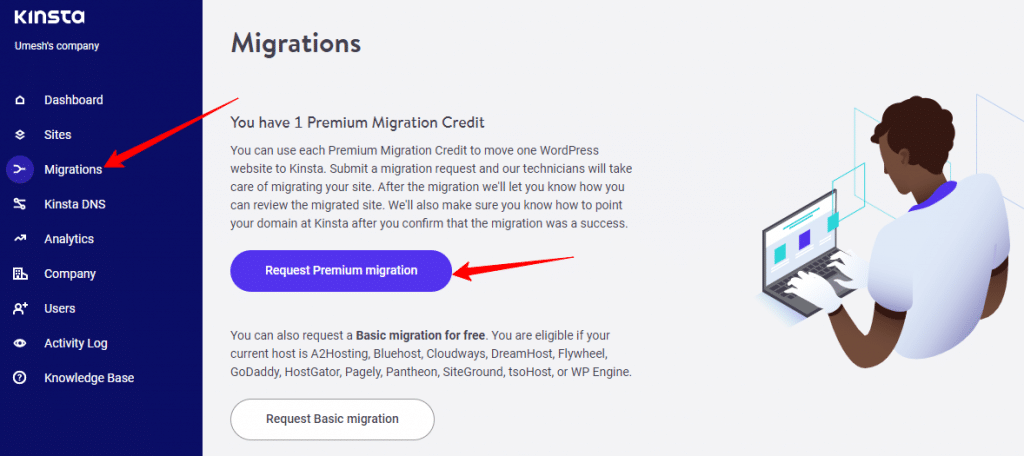Image resolution: width=1024 pixels, height=456 pixels.
Task: Open the Activity Log label
Action: [76, 342]
